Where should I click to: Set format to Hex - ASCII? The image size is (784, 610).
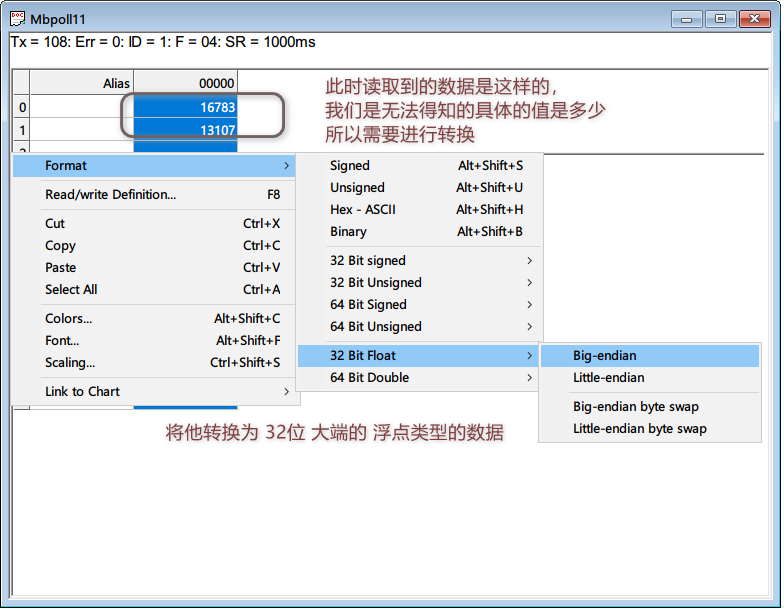pyautogui.click(x=419, y=210)
